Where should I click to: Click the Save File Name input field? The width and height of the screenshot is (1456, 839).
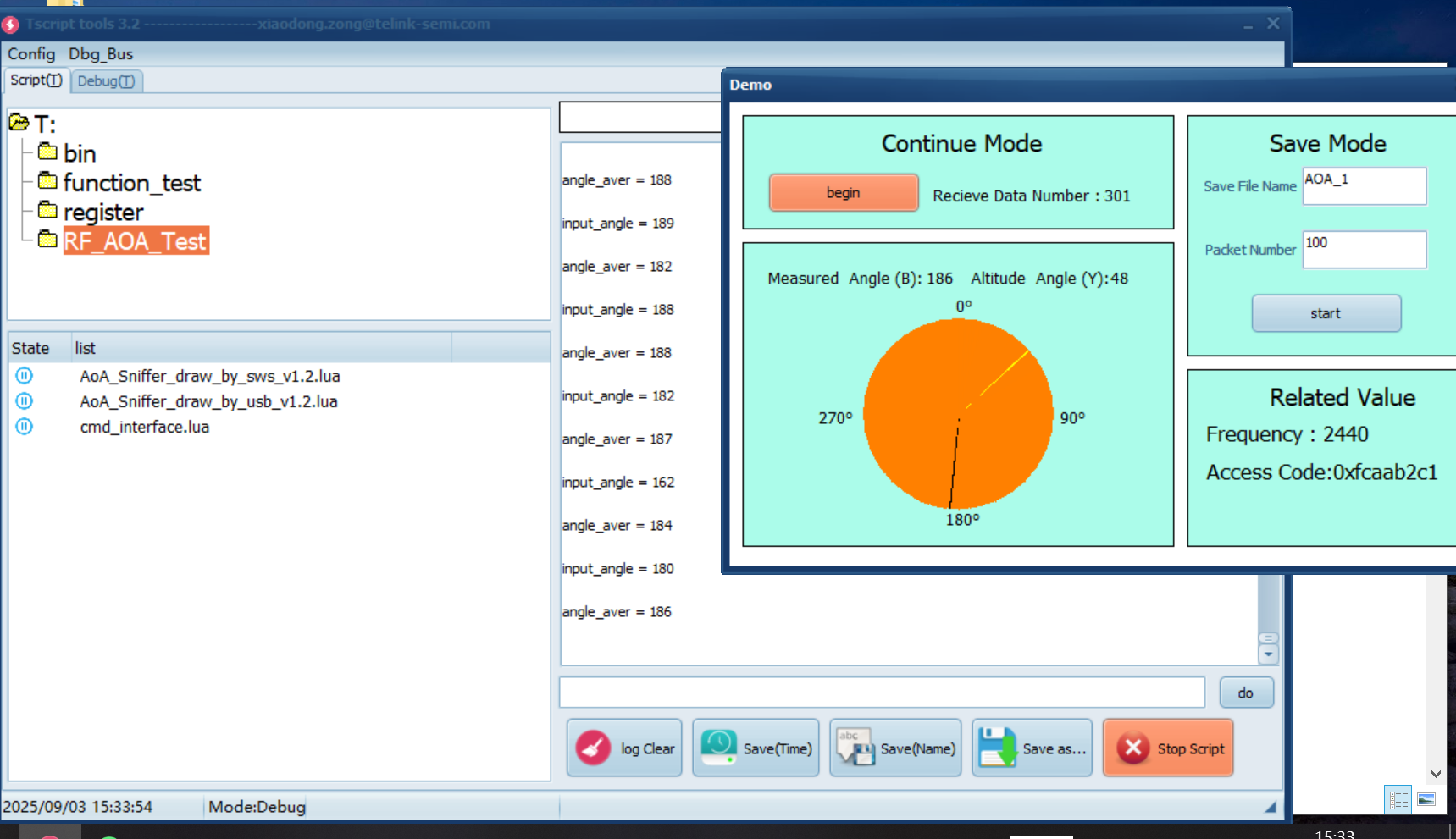point(1365,186)
